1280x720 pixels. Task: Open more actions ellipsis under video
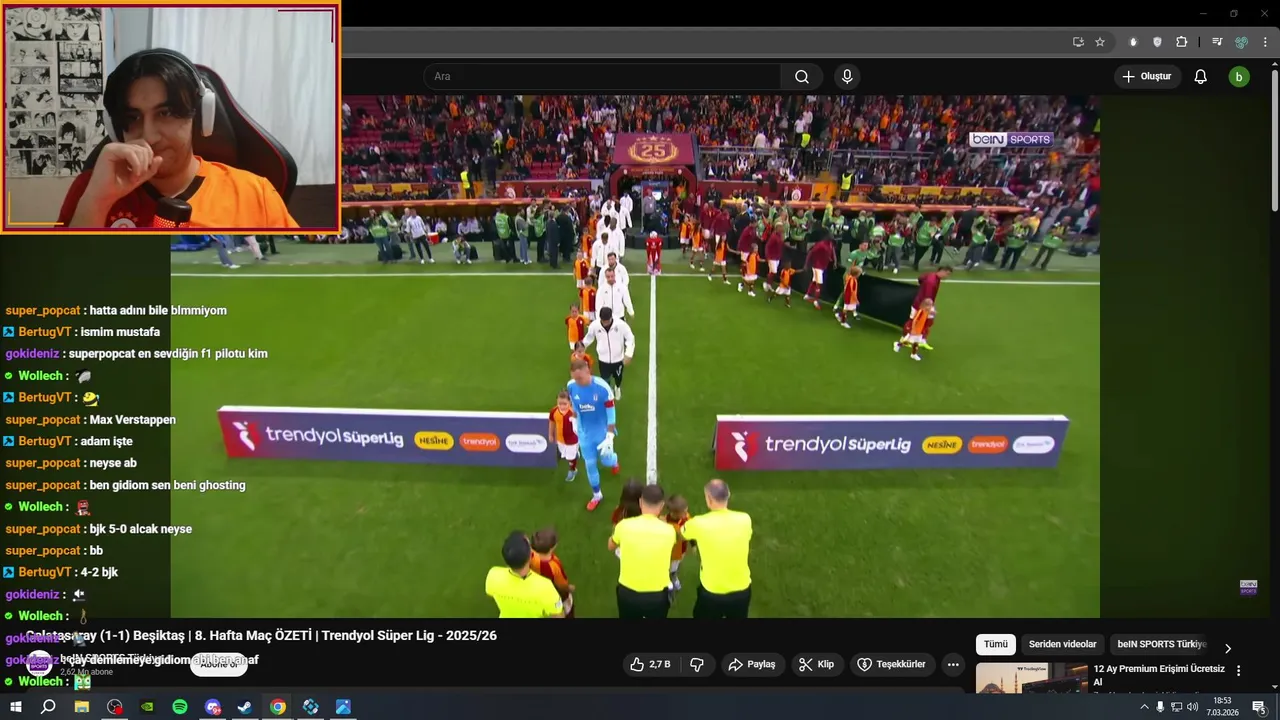click(x=953, y=664)
